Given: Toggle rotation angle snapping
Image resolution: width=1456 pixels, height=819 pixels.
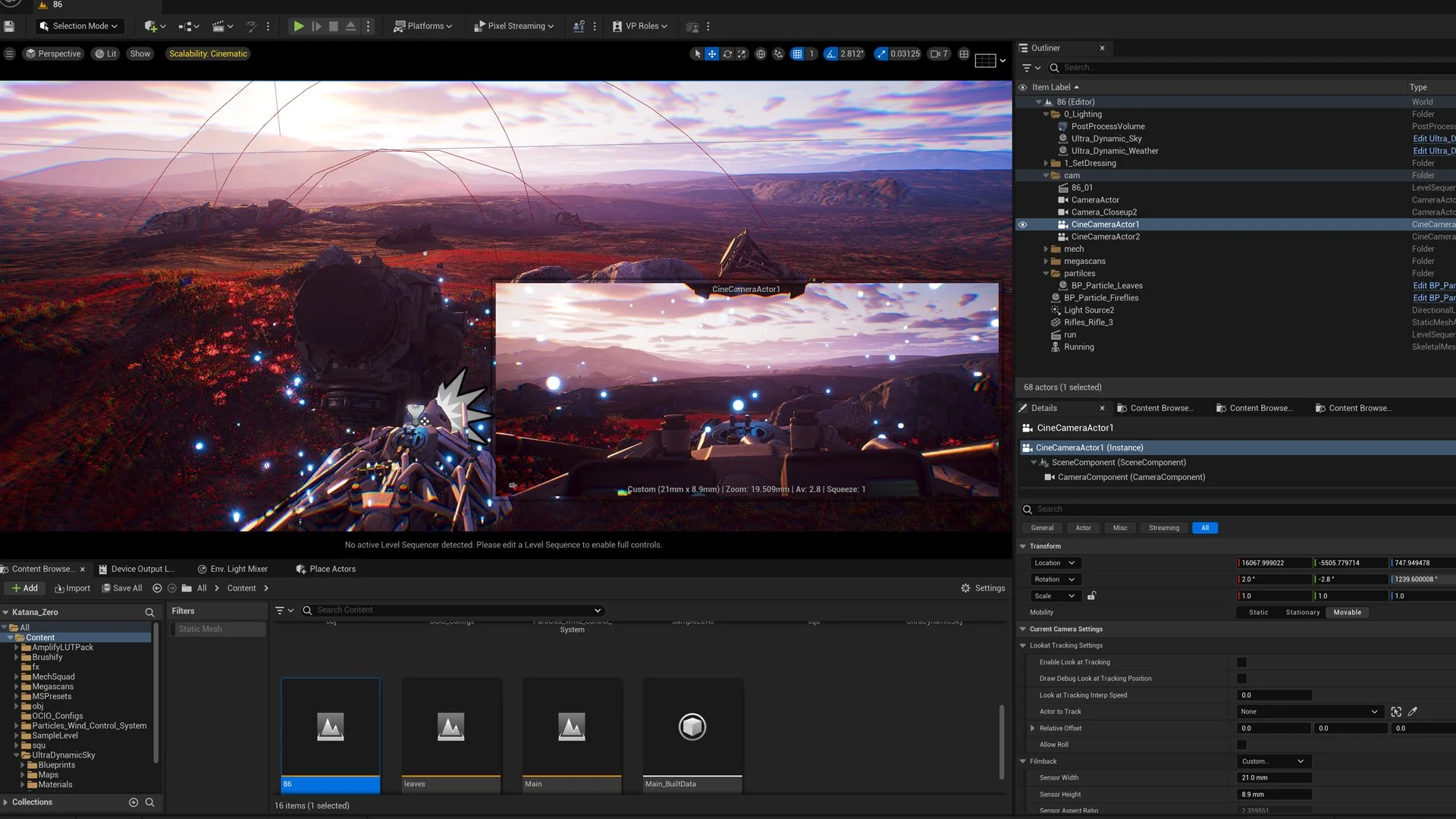Looking at the screenshot, I should (x=831, y=54).
